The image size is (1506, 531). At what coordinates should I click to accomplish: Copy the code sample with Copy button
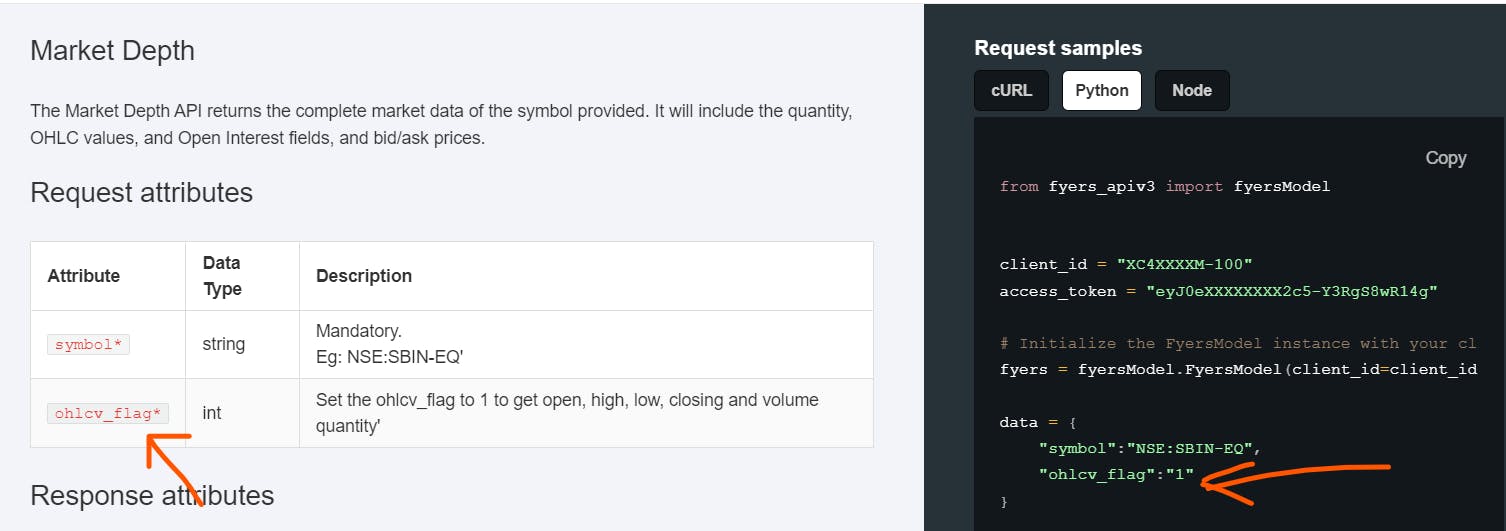[1445, 158]
